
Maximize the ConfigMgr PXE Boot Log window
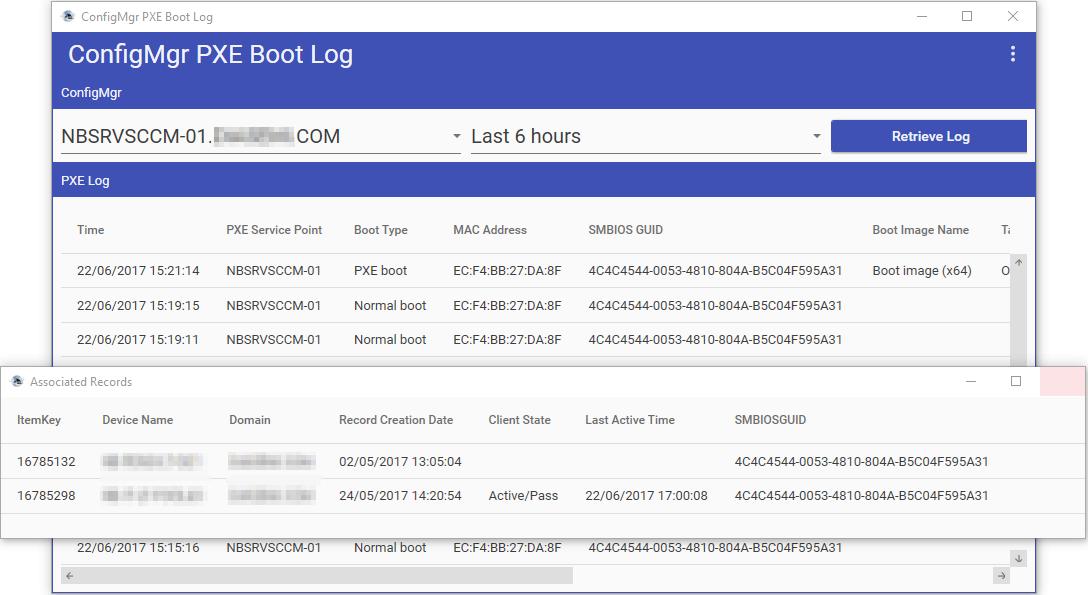tap(967, 16)
